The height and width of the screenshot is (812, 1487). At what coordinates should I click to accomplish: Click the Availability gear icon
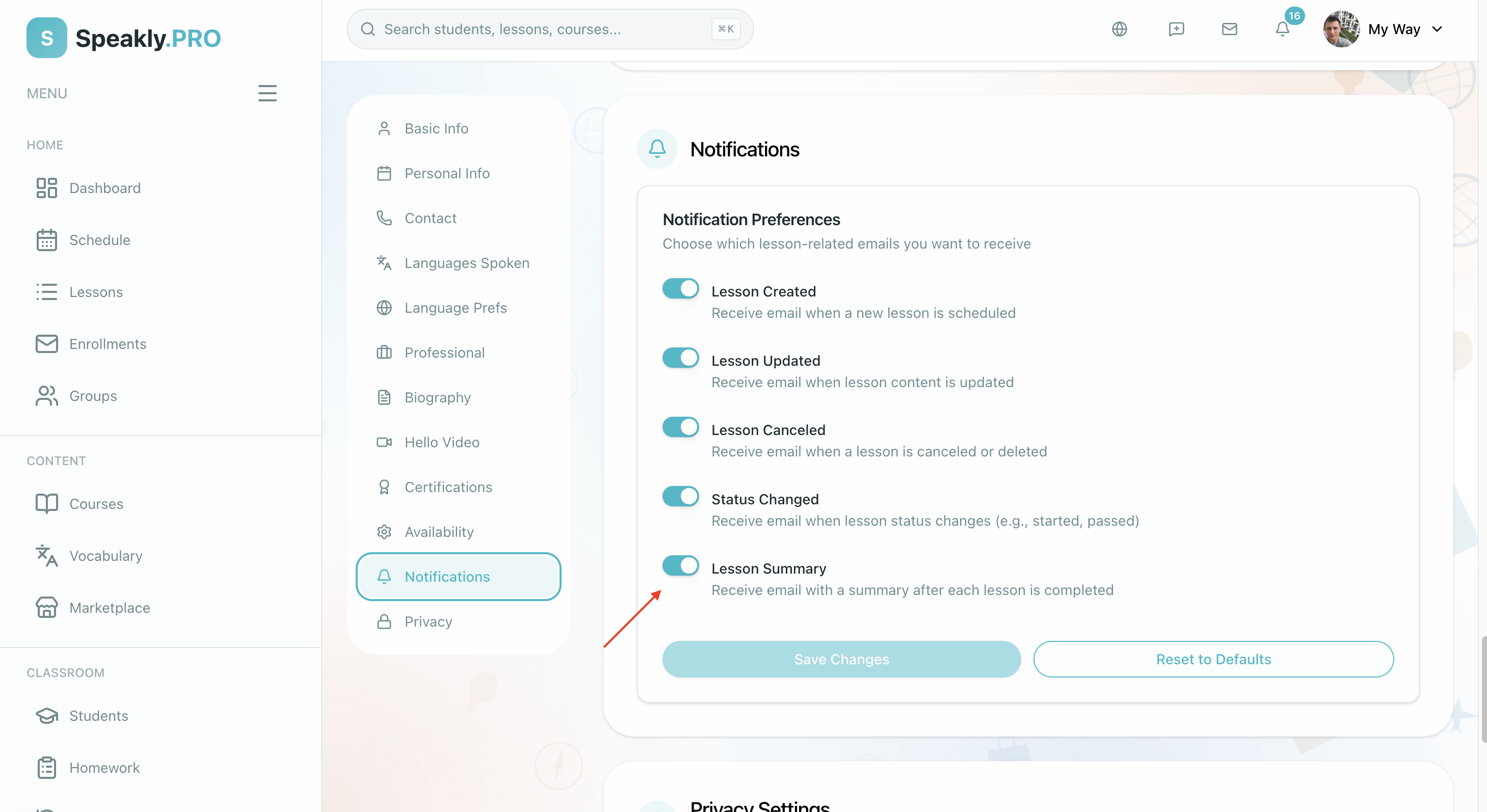(x=384, y=532)
